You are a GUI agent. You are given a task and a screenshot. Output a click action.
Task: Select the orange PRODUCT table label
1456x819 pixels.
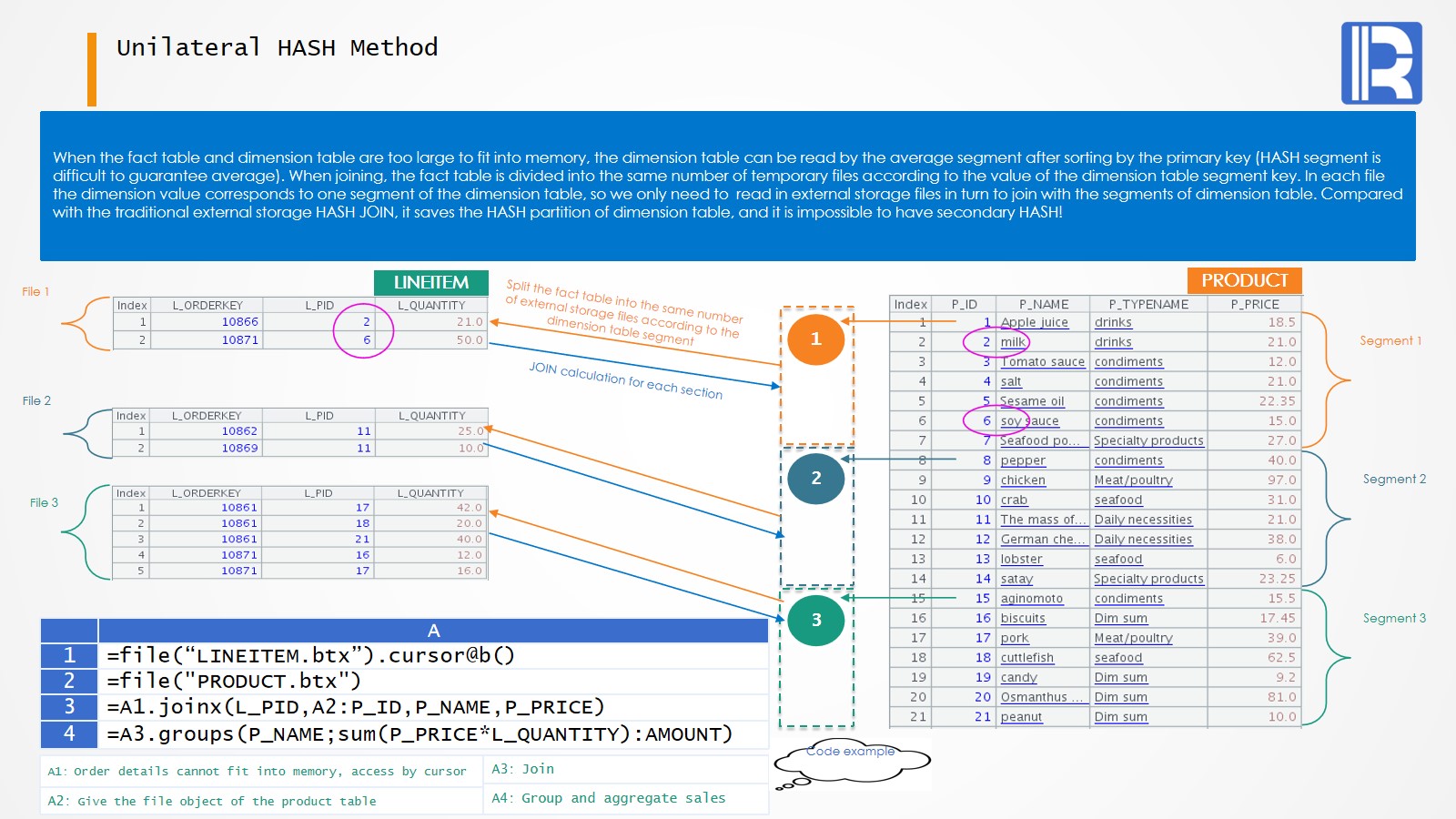tap(1244, 280)
